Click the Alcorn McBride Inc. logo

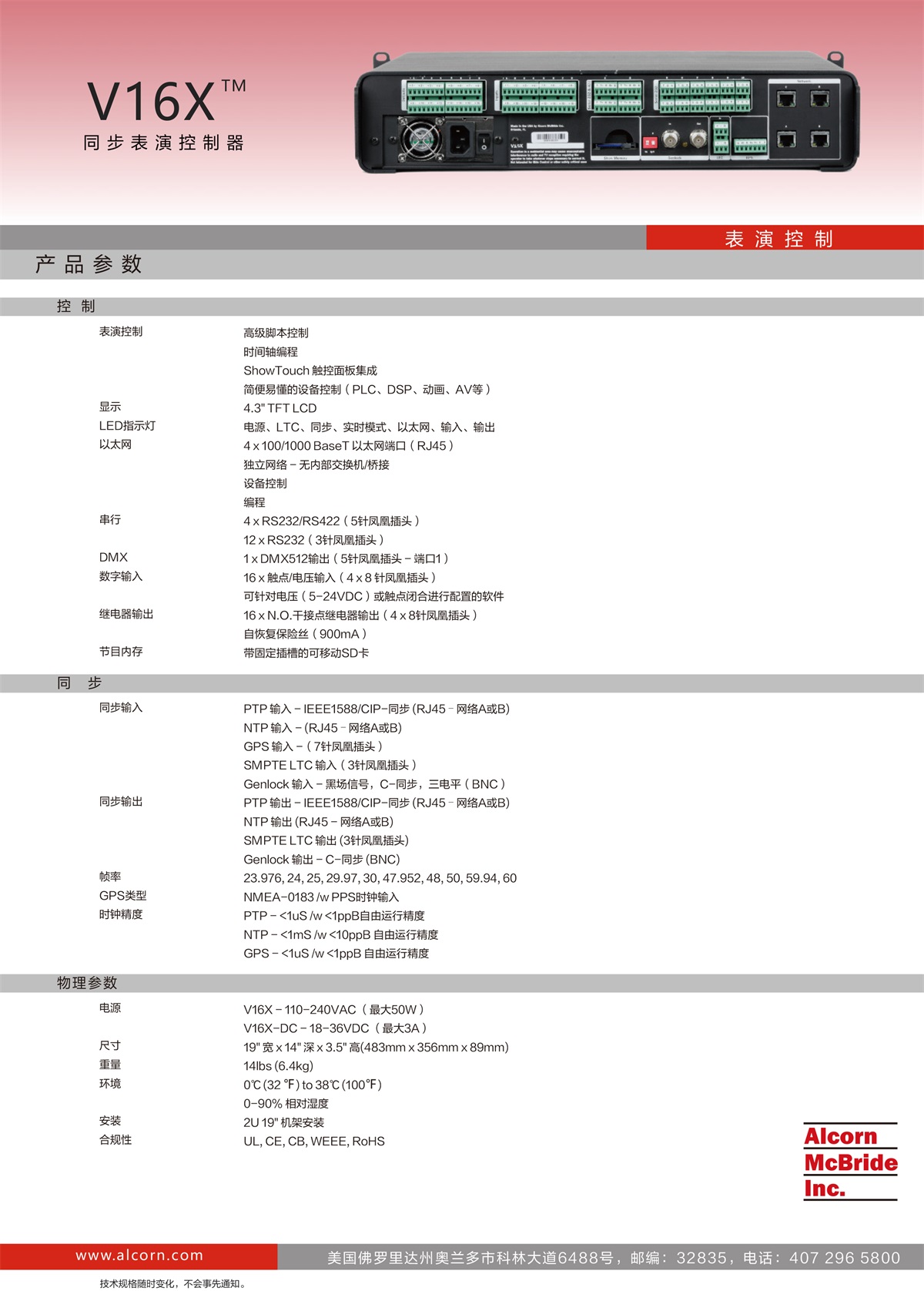[x=851, y=1162]
